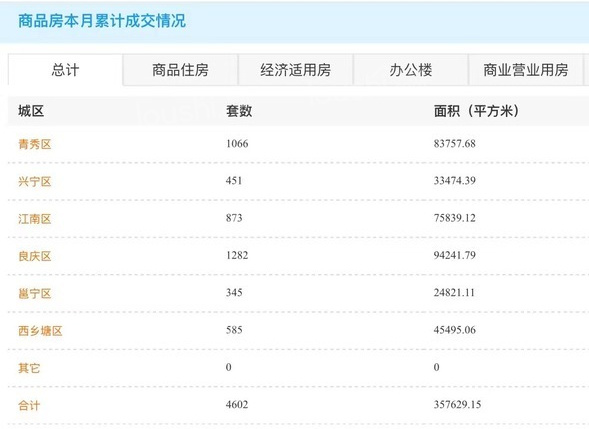Image resolution: width=589 pixels, height=429 pixels.
Task: Switch to the 总计 tab
Action: tap(65, 70)
